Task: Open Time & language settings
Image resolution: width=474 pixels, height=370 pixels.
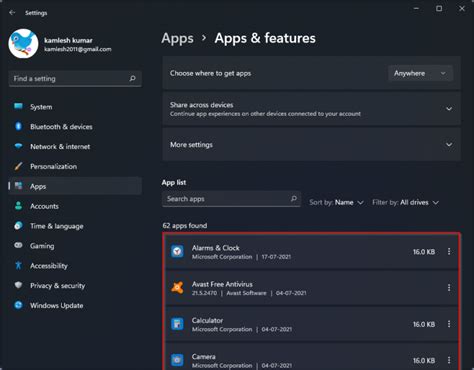Action: point(75,226)
